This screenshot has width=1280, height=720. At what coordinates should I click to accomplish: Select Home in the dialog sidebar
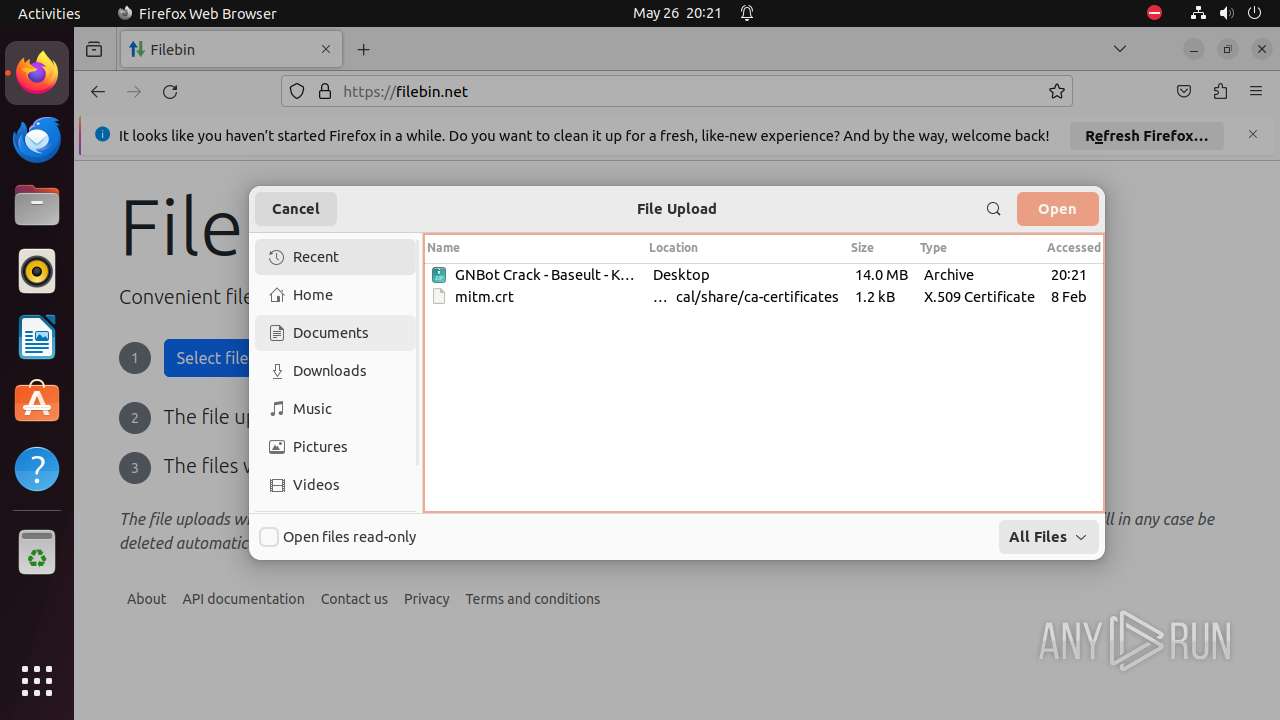click(335, 295)
